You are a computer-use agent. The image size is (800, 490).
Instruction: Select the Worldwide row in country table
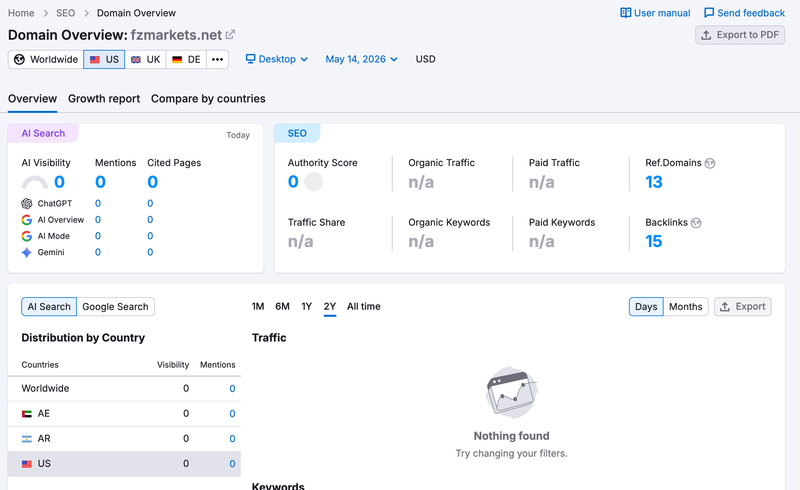(x=124, y=389)
